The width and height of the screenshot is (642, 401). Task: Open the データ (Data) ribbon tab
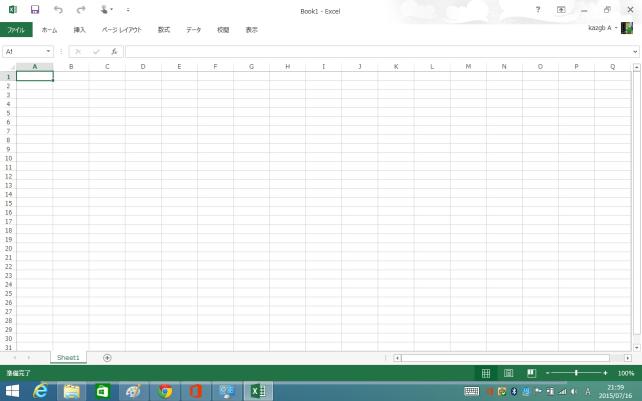click(x=193, y=30)
